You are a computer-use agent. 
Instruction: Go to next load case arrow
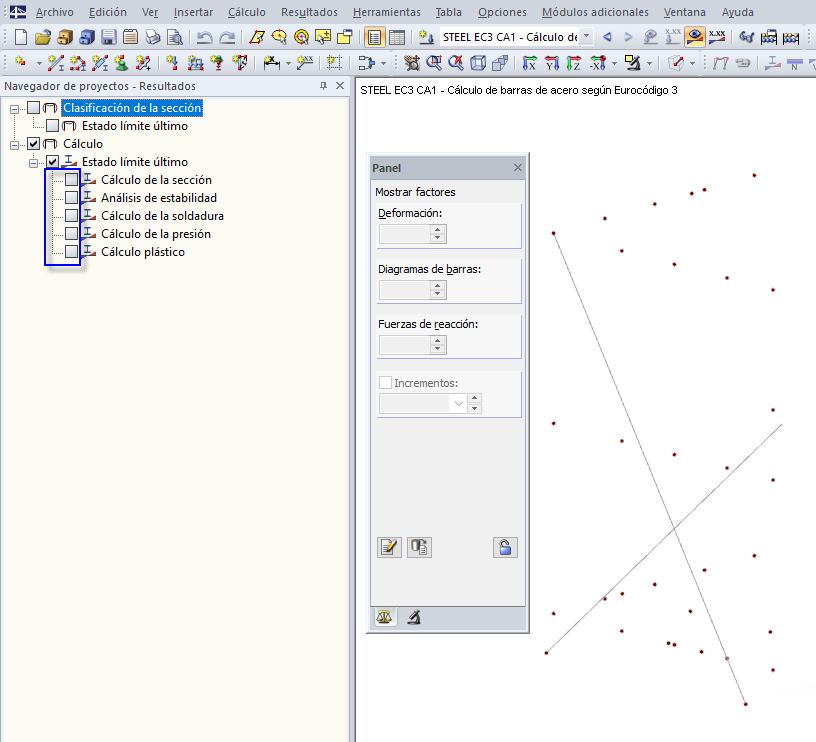click(x=628, y=37)
